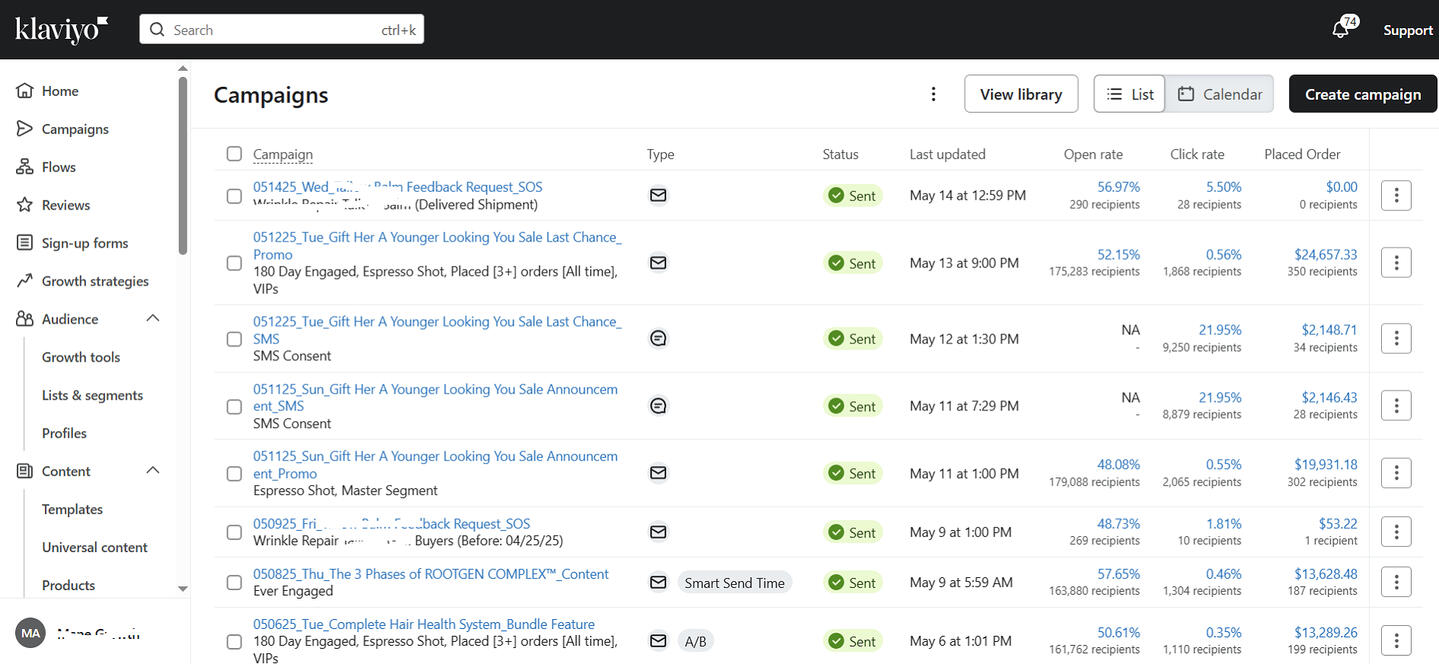Click the Flows sidebar icon
This screenshot has height=664, width=1439.
tap(25, 167)
